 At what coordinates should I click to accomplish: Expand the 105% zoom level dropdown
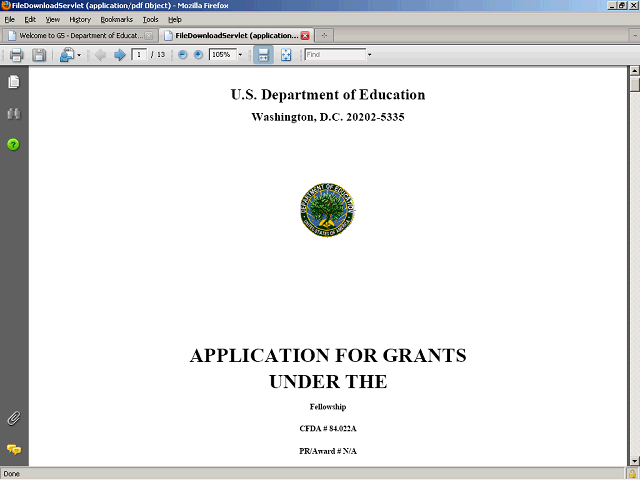[241, 55]
